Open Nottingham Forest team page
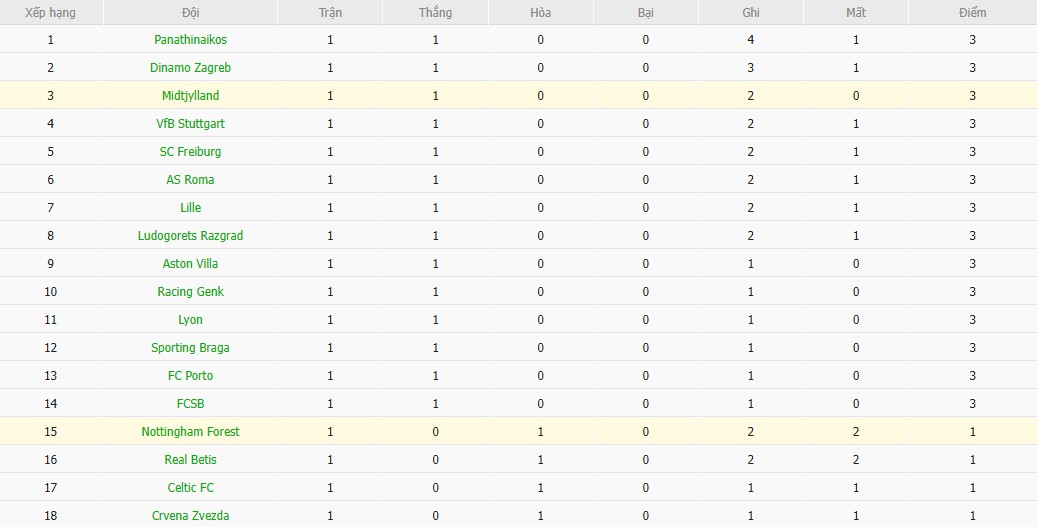Image resolution: width=1037 pixels, height=527 pixels. [190, 432]
